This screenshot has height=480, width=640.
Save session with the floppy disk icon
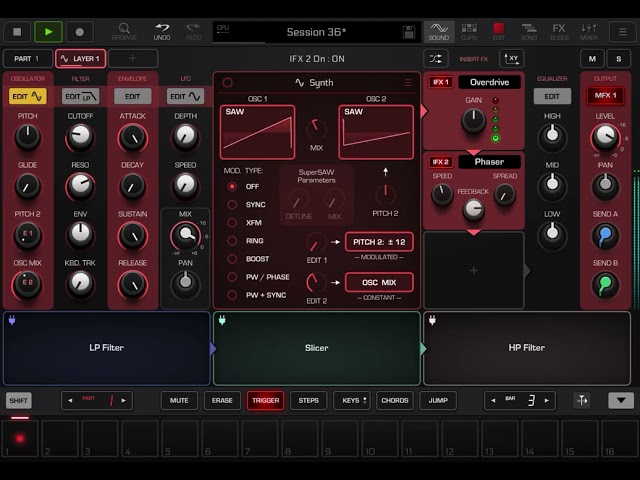click(409, 32)
